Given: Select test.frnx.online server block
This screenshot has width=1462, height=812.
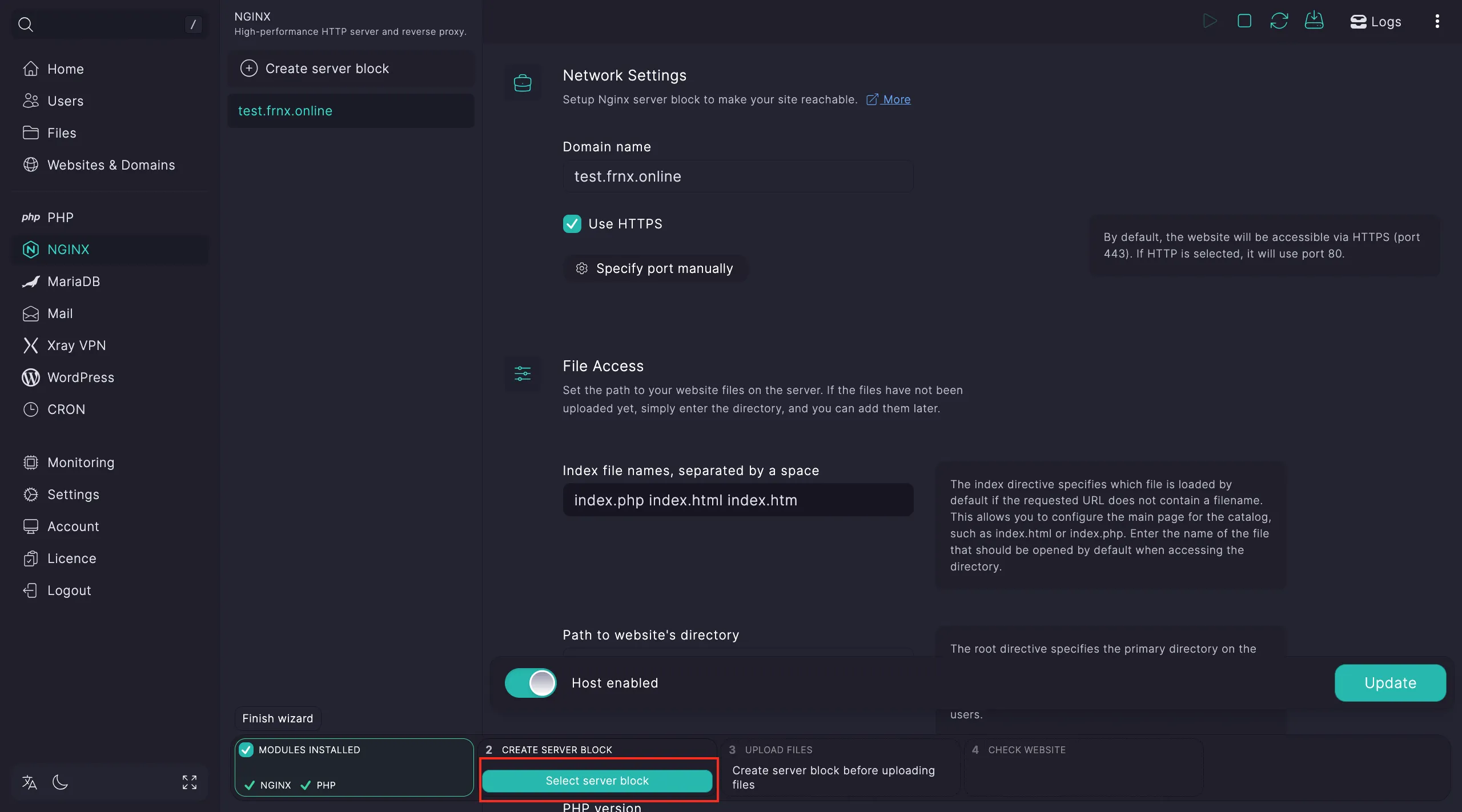Looking at the screenshot, I should coord(351,111).
